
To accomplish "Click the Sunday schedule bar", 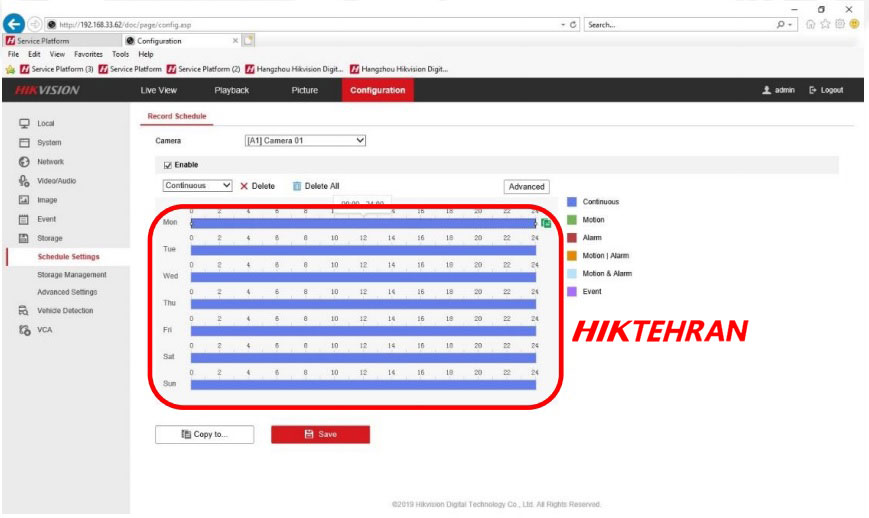I will 363,385.
